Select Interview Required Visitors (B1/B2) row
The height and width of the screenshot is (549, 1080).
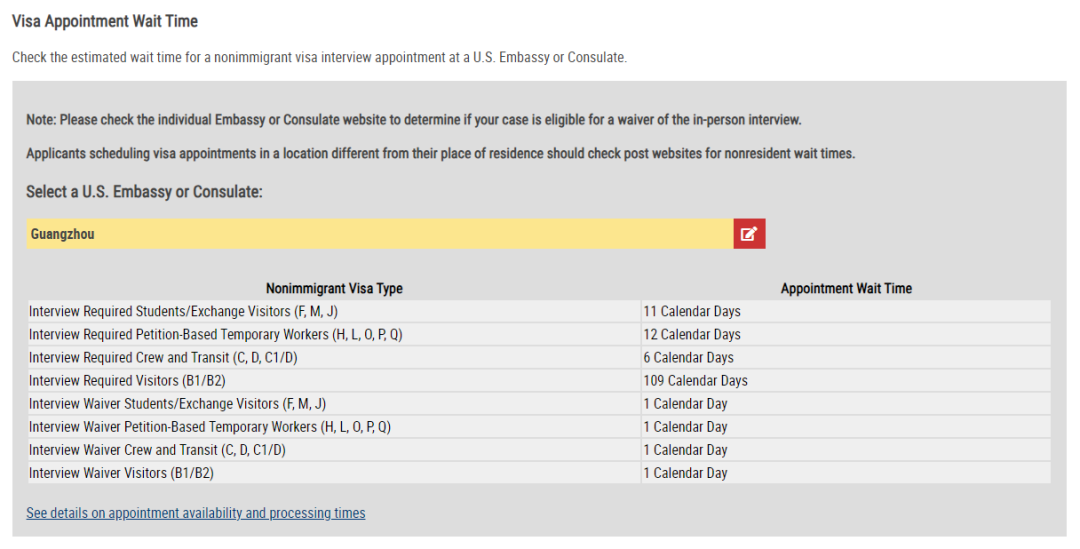click(539, 381)
